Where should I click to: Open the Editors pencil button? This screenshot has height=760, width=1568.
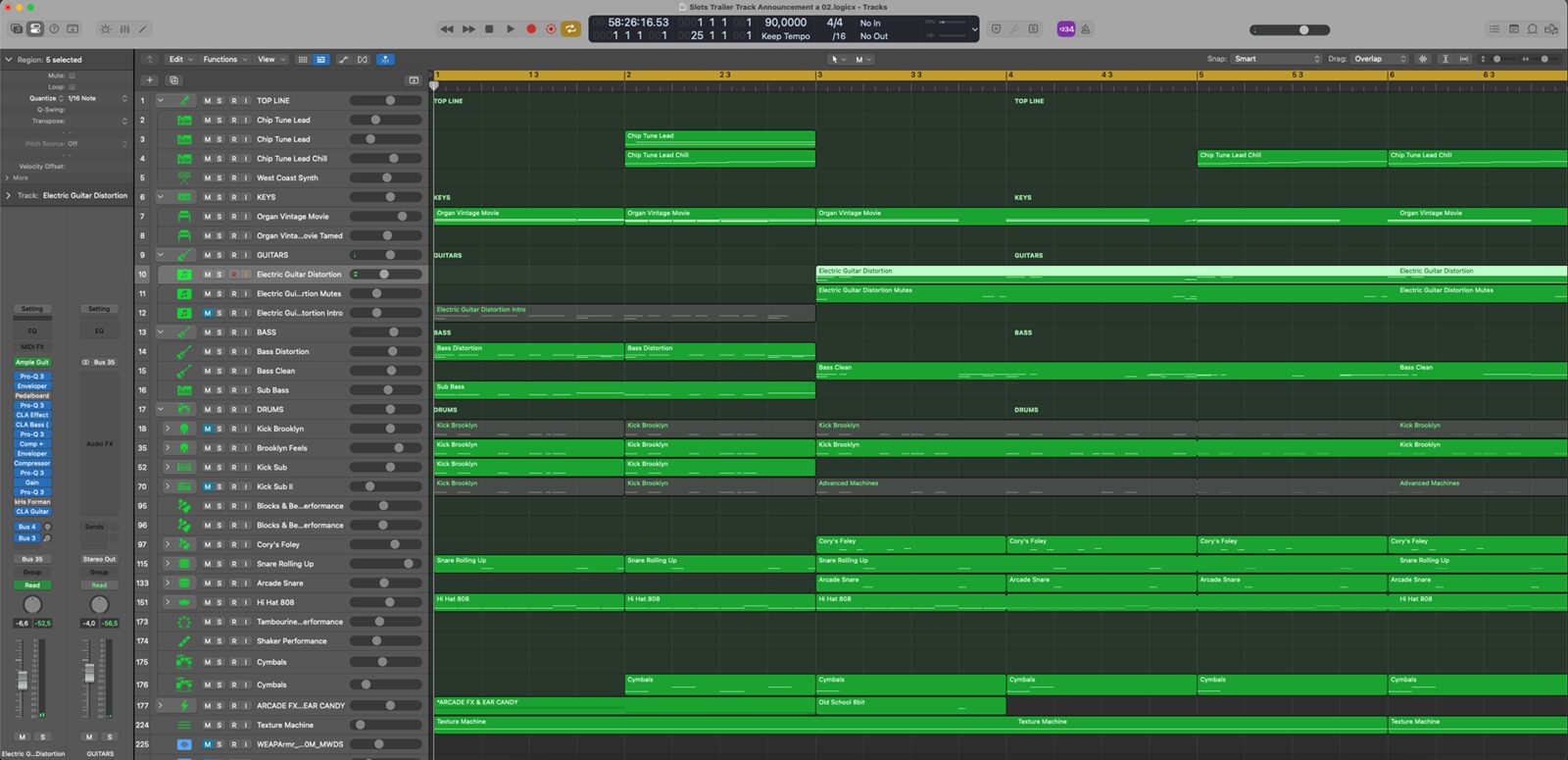coord(143,29)
